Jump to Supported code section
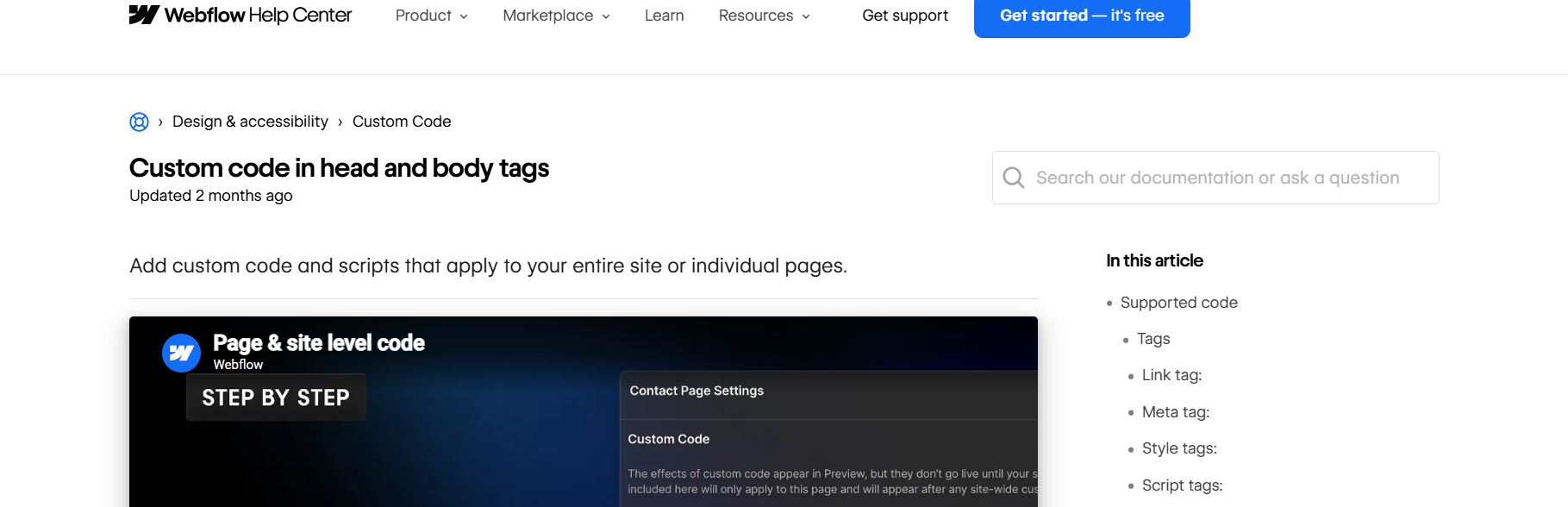This screenshot has height=507, width=1568. click(1178, 303)
